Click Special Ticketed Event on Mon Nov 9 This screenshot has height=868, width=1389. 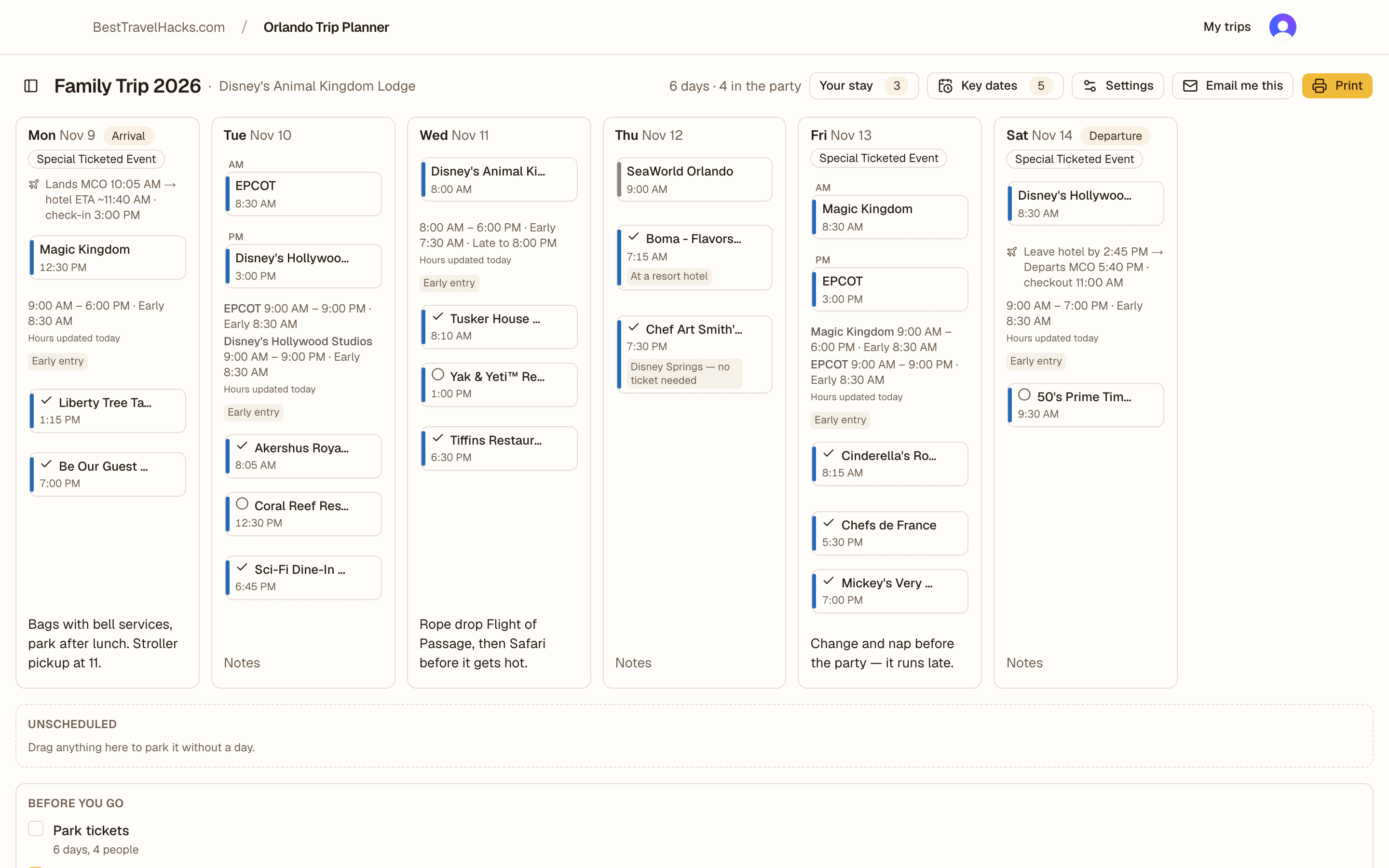point(96,160)
